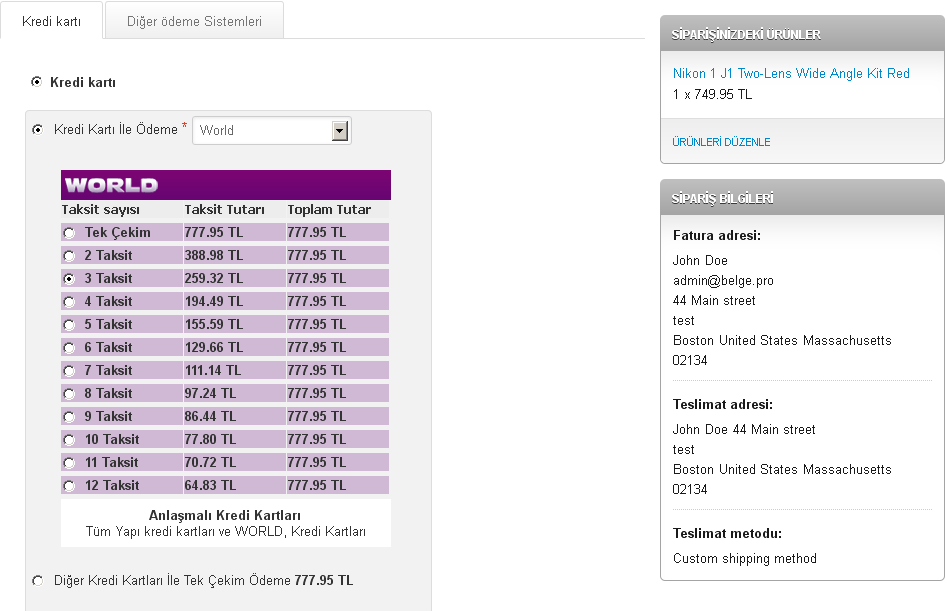Choose the 8 Taksit installment option
The width and height of the screenshot is (947, 611).
point(69,394)
